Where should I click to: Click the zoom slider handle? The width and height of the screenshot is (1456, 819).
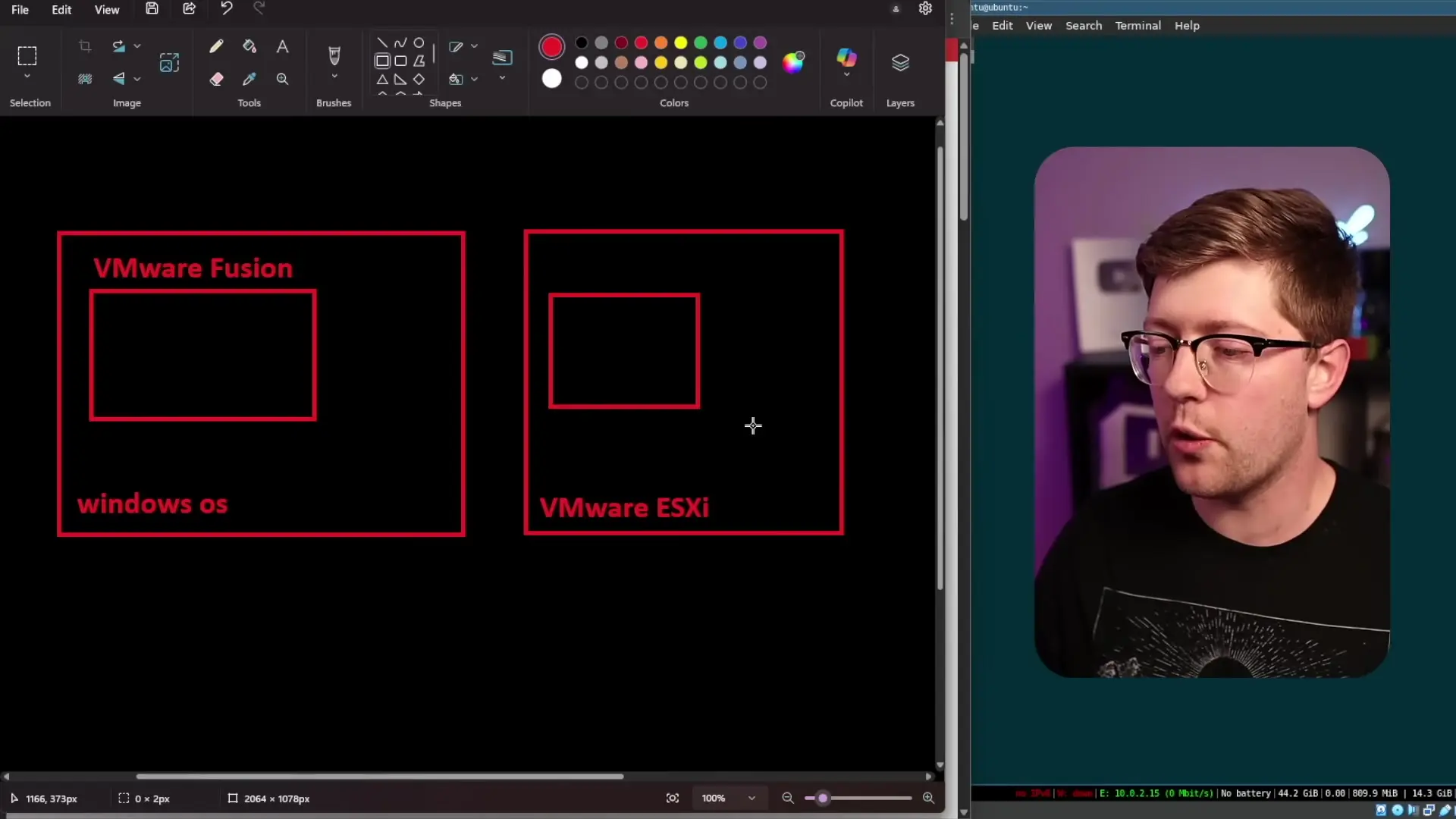(823, 798)
